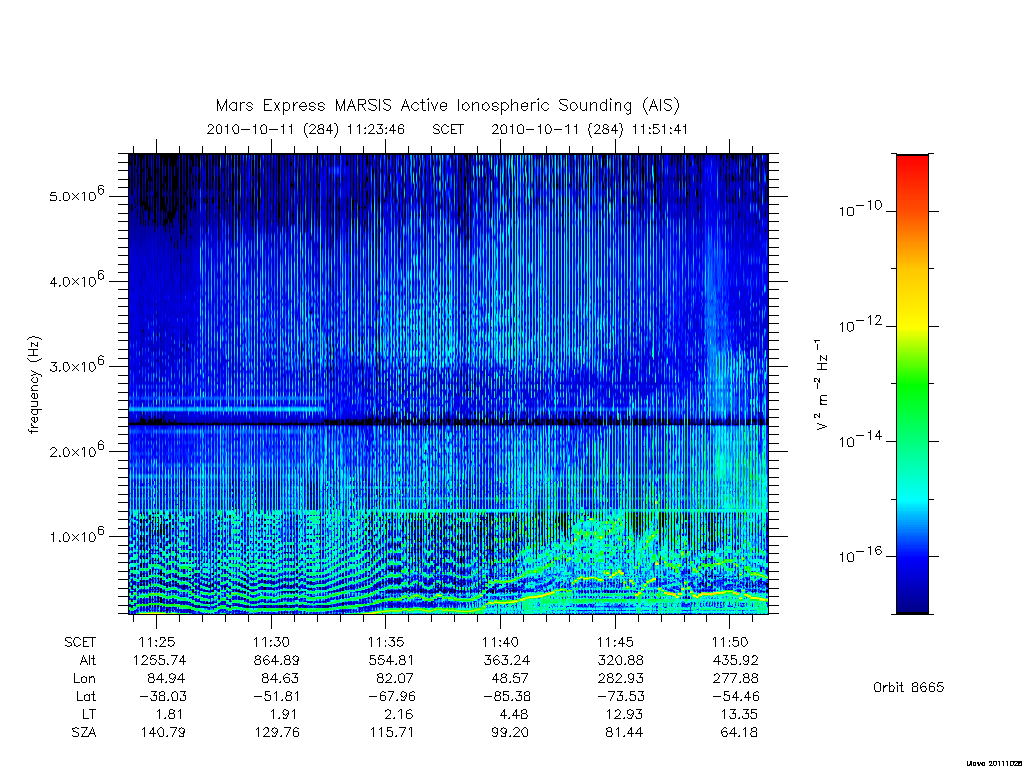Click longitude value 84.94
Viewport: 1024px width, 768px height.
pos(166,679)
